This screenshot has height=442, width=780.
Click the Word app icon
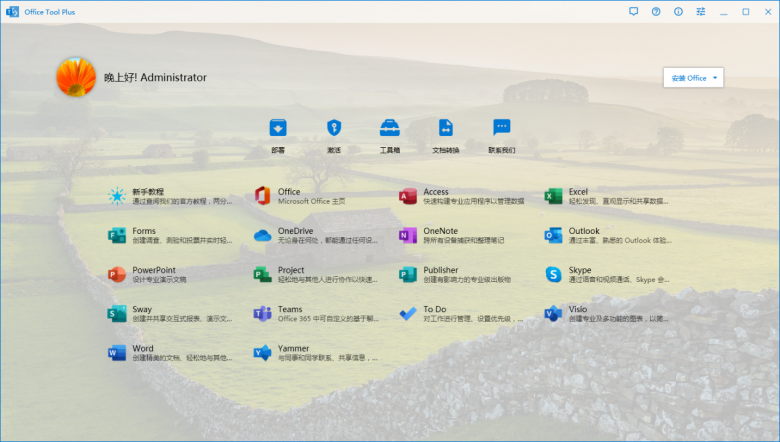point(117,353)
